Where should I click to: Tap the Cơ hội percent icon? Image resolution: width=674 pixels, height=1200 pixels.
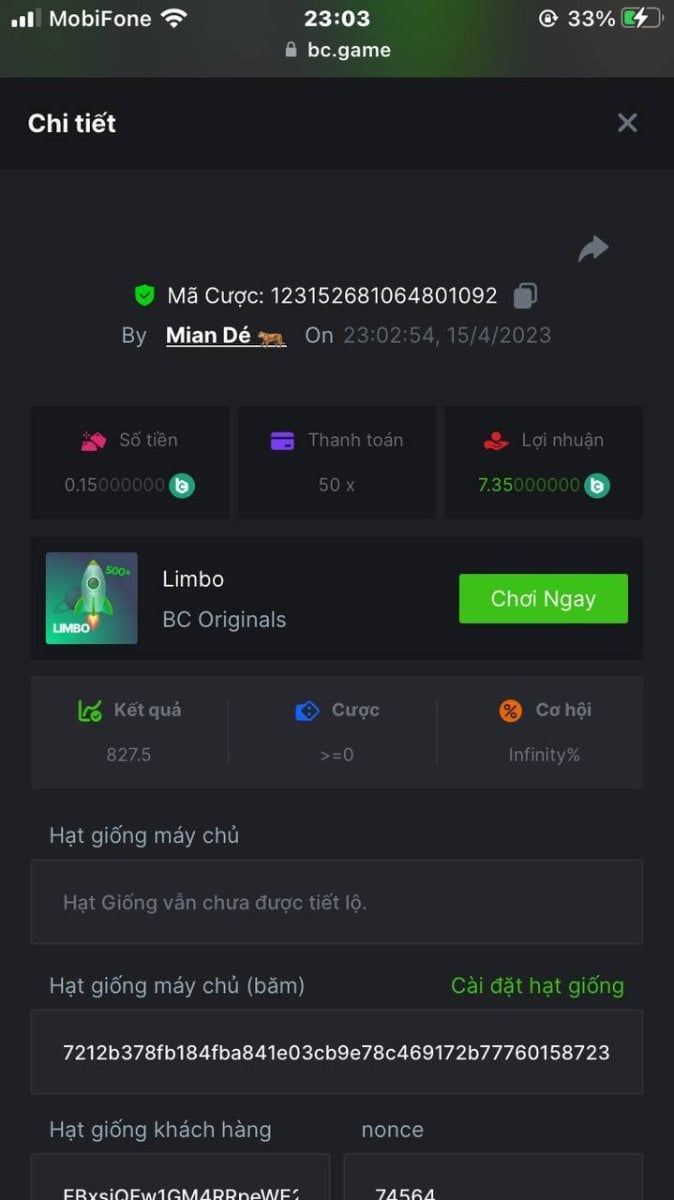(511, 711)
